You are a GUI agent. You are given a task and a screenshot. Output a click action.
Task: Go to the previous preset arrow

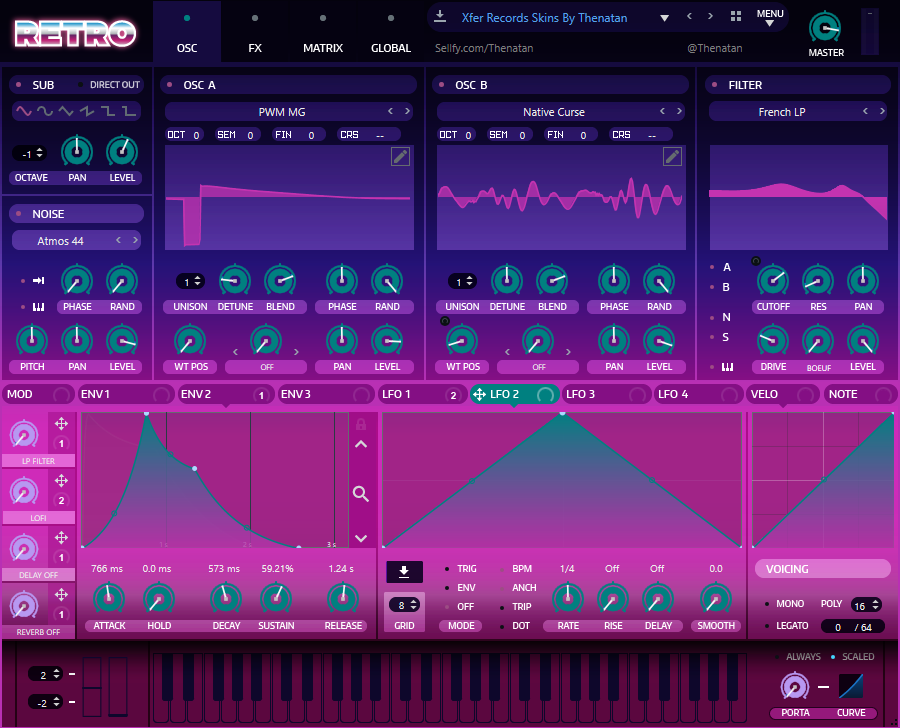point(689,16)
